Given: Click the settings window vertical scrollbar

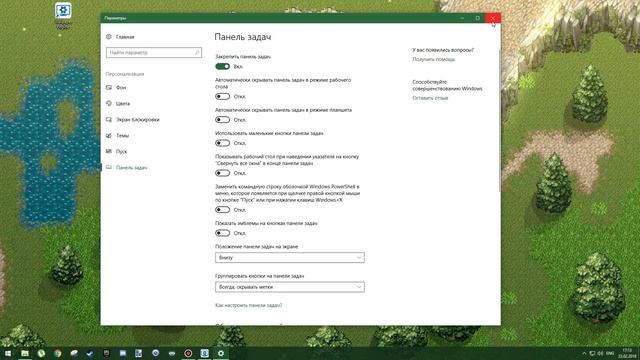Looking at the screenshot, I should [499, 120].
